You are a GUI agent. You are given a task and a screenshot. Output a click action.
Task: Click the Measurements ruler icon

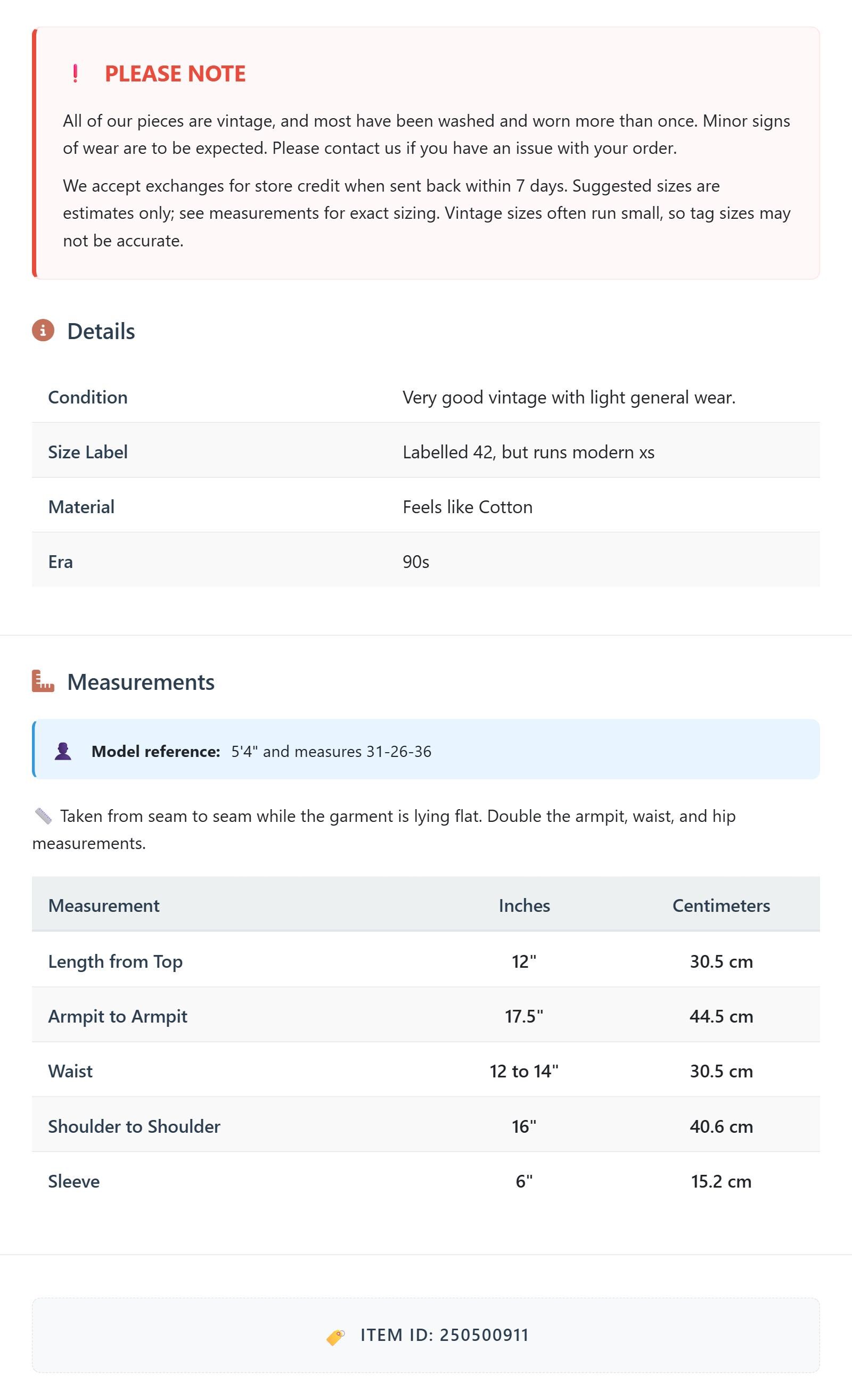click(43, 681)
